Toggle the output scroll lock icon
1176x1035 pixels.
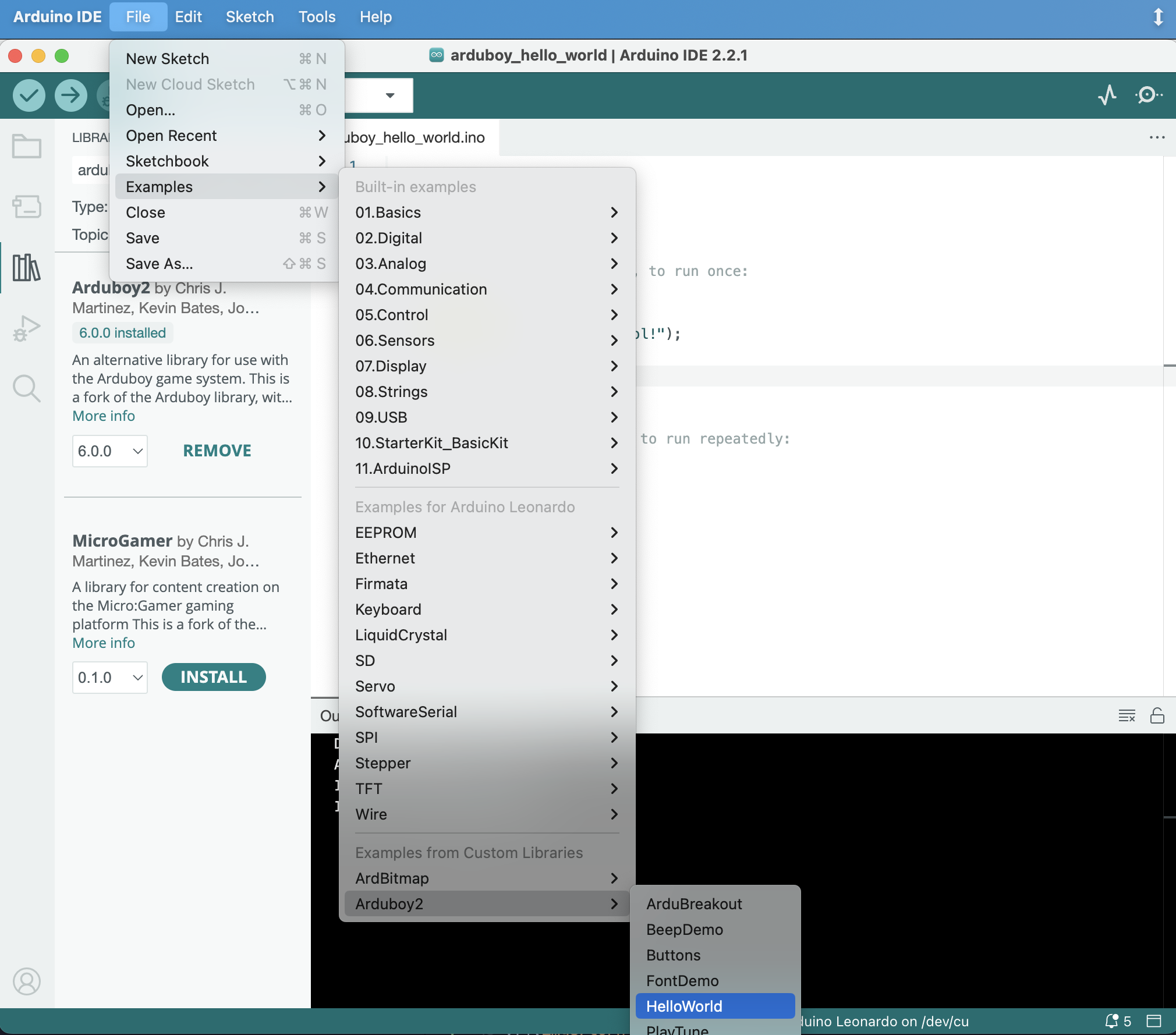point(1157,715)
